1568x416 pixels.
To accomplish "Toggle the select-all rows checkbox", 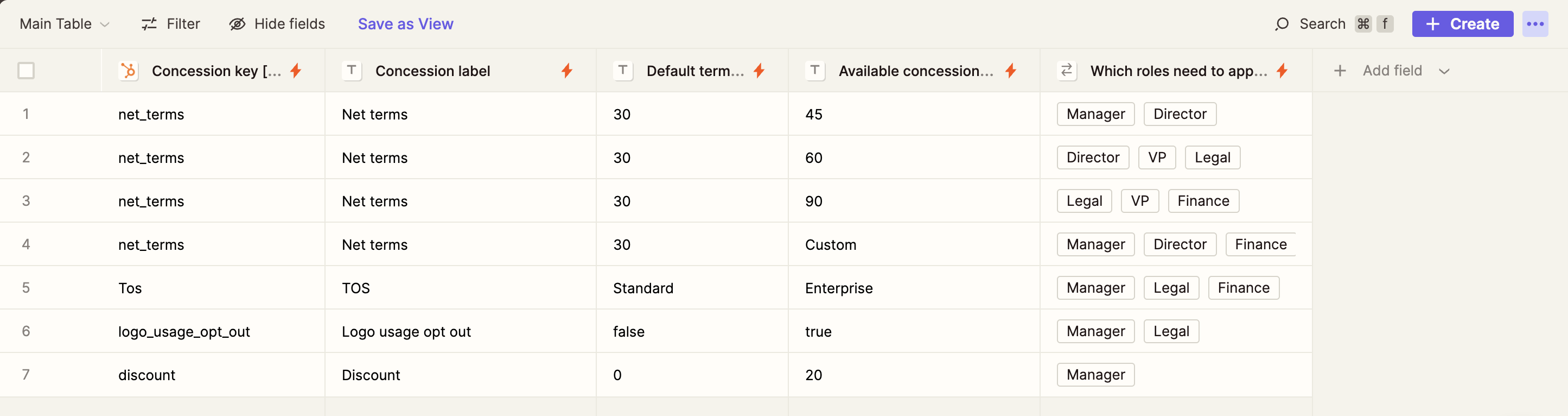I will pos(26,71).
